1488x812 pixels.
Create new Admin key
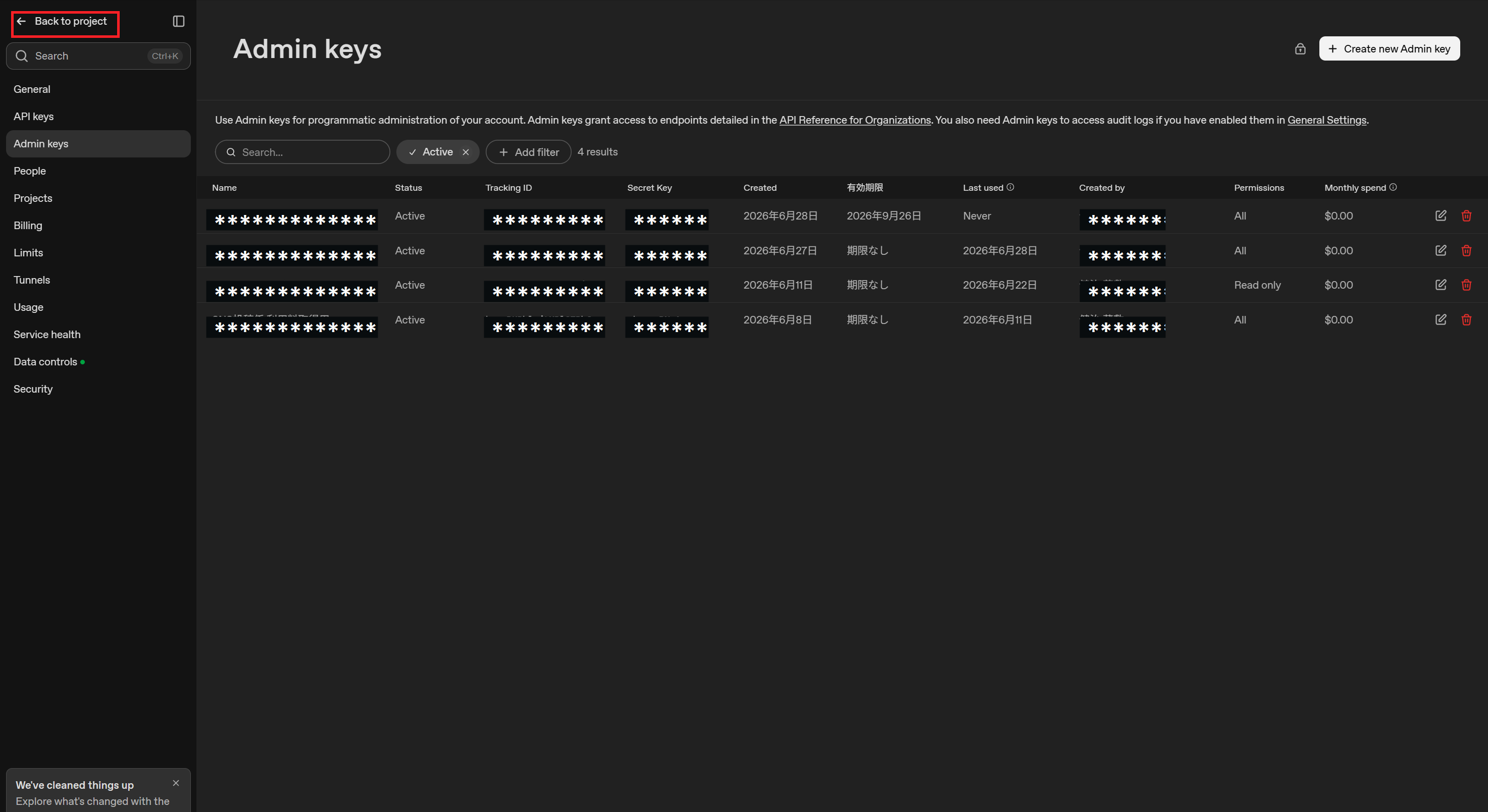coord(1389,48)
